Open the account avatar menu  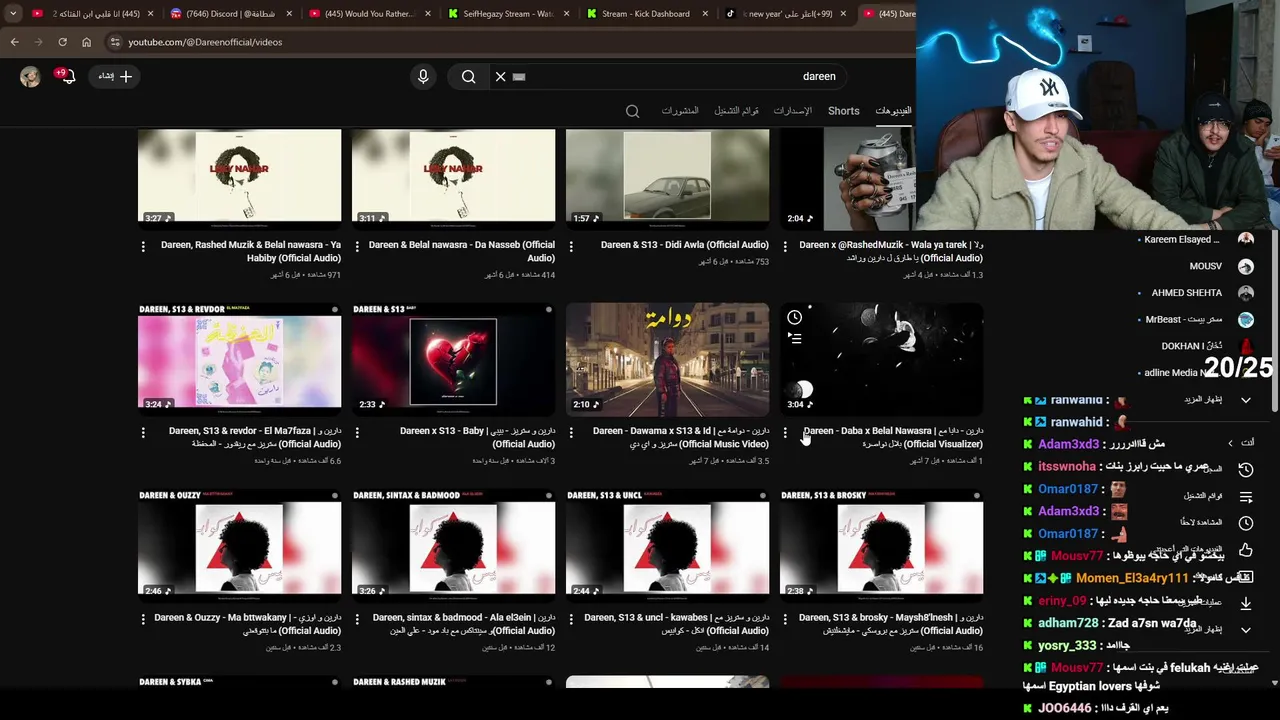pyautogui.click(x=30, y=77)
